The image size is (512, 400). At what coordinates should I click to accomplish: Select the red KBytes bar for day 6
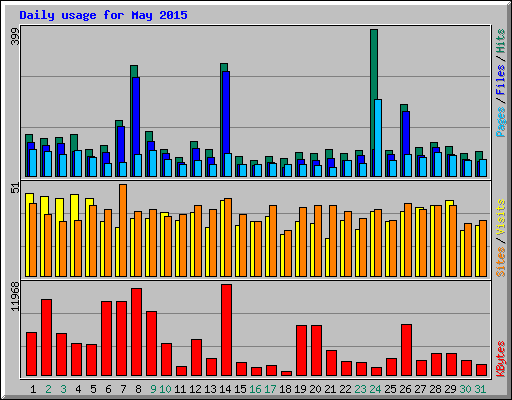click(106, 339)
